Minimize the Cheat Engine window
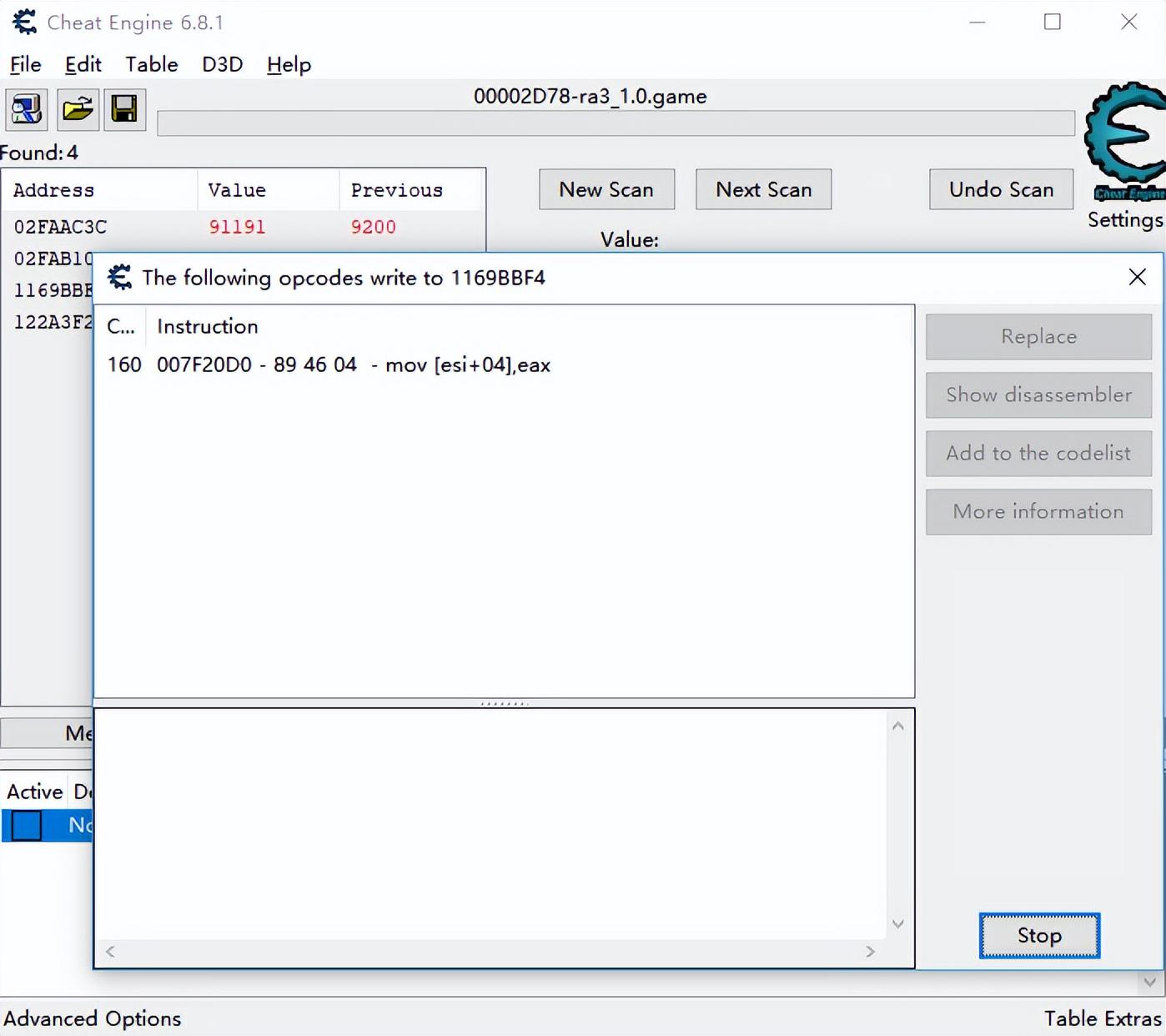Viewport: 1166px width, 1036px height. [x=978, y=22]
